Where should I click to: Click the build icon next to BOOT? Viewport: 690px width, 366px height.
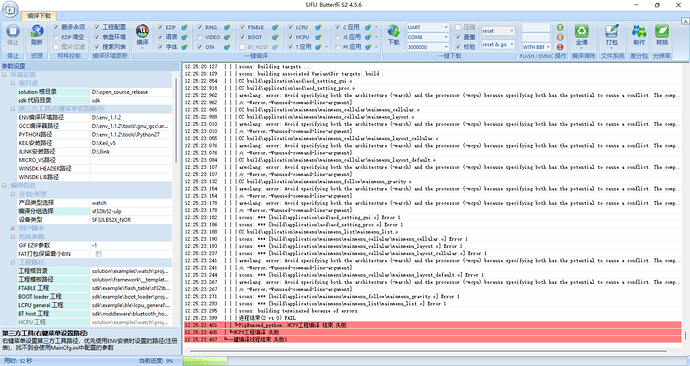tap(275, 37)
